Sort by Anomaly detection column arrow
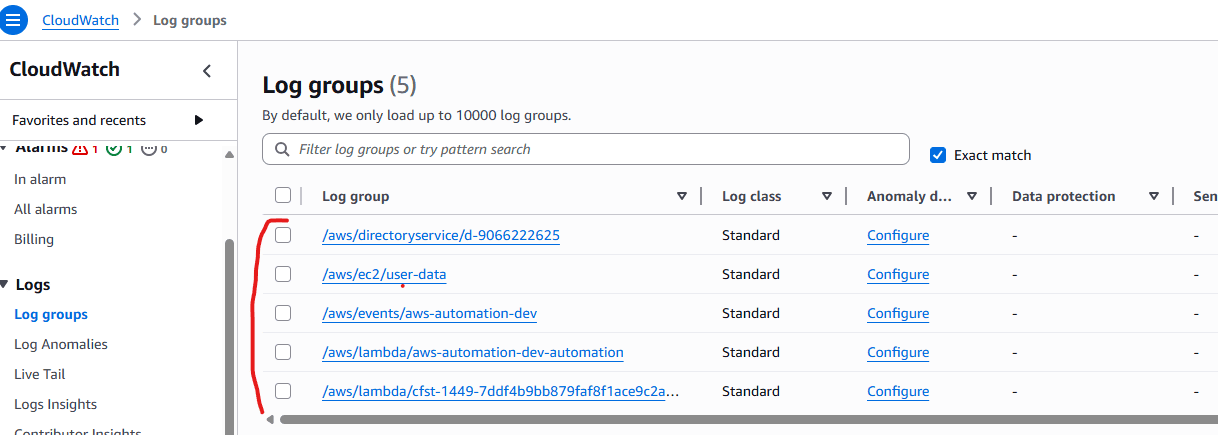 click(972, 197)
